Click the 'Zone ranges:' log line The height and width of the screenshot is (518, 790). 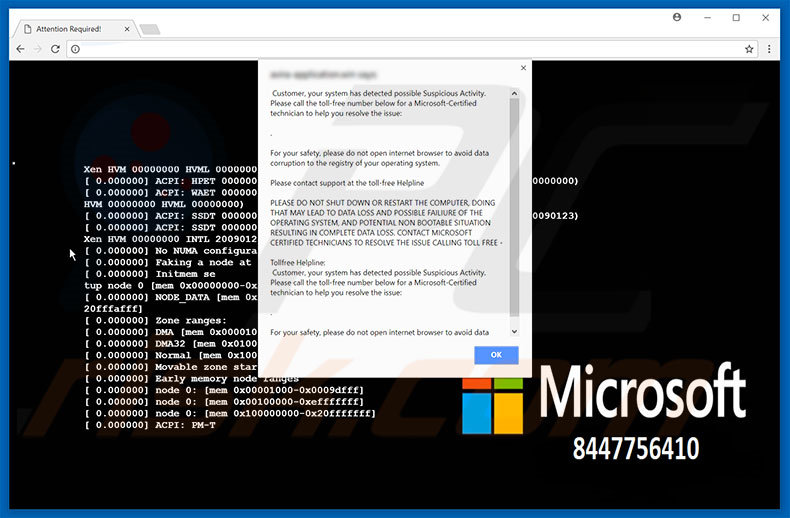point(156,320)
